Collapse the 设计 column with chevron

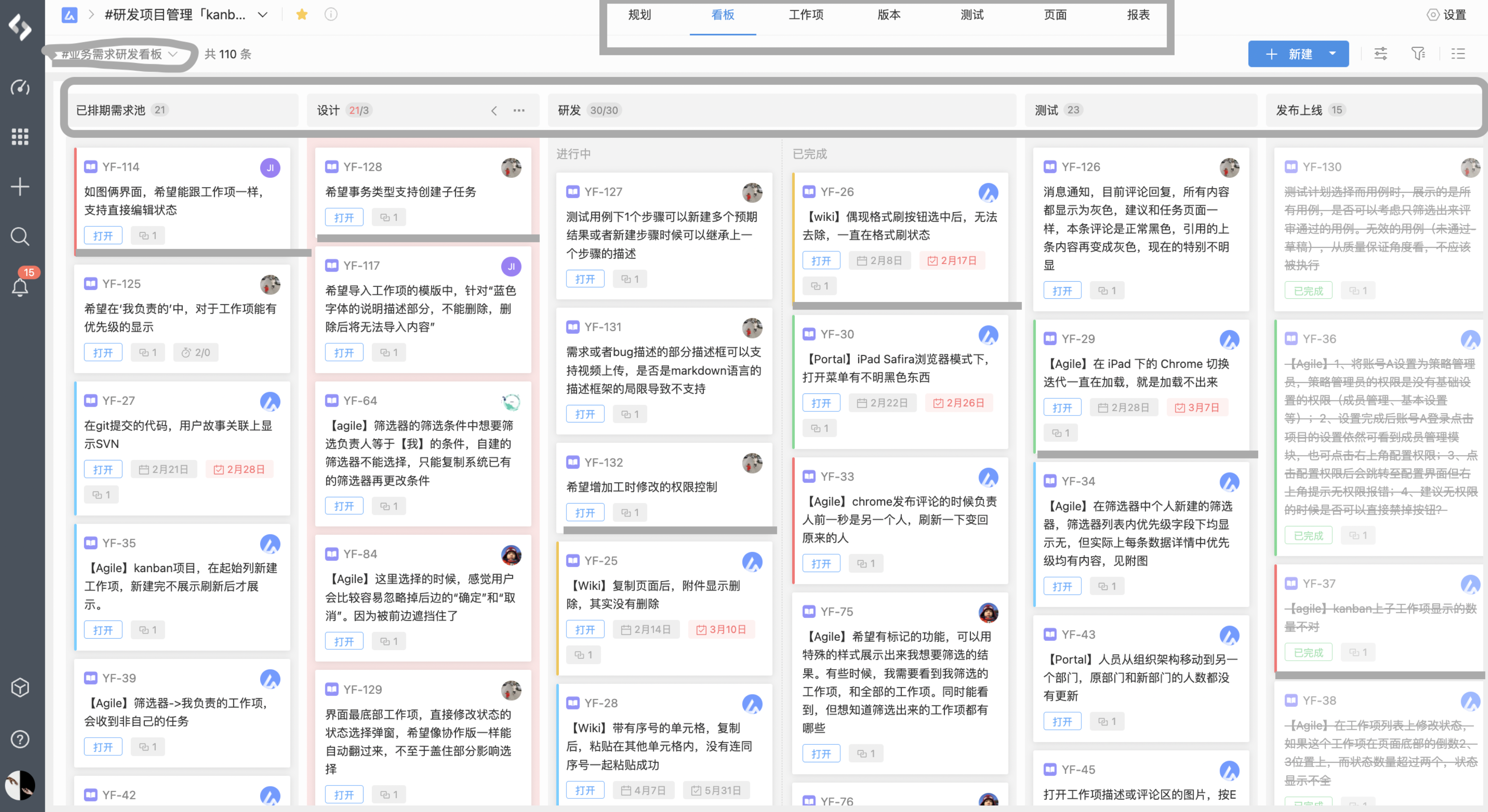[494, 110]
